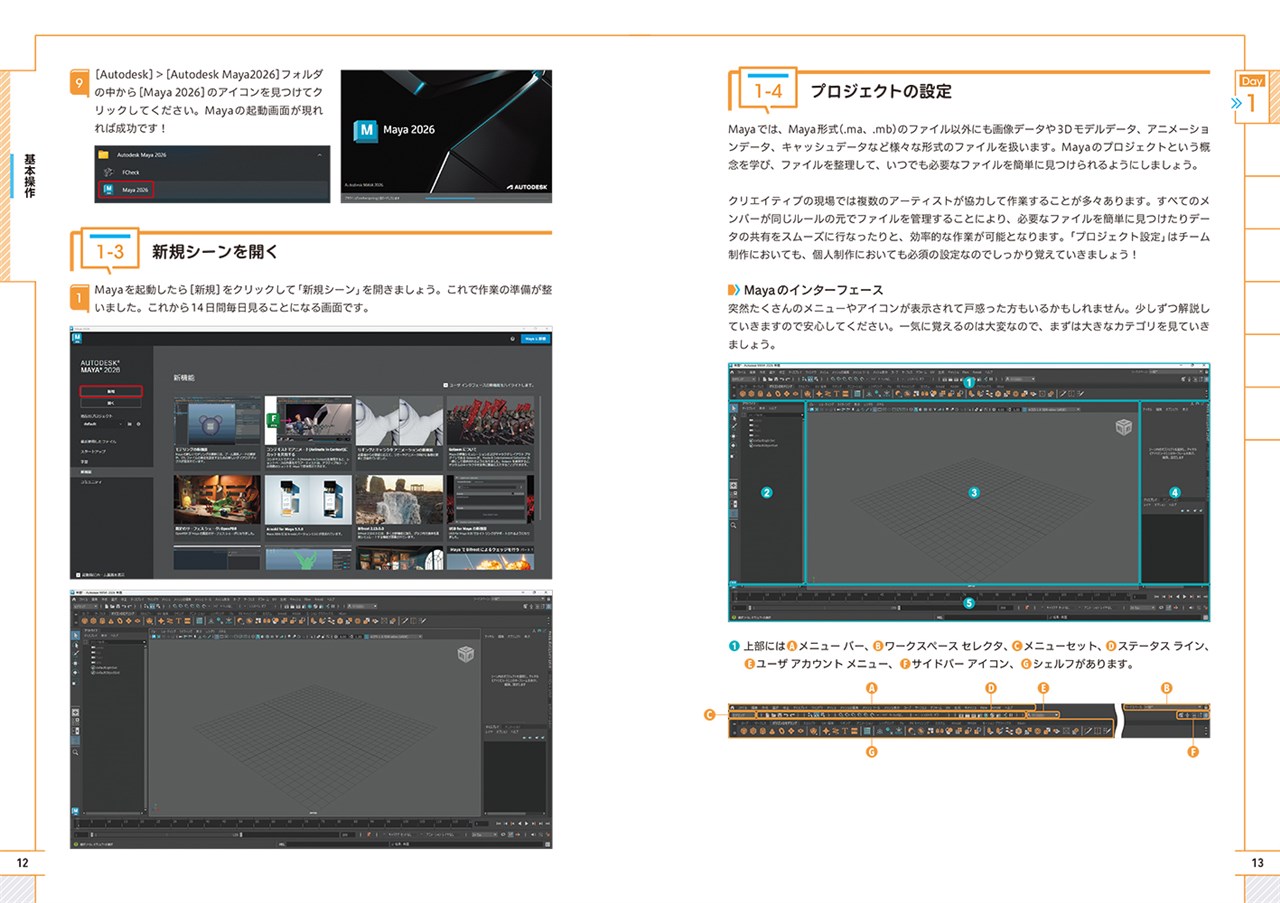
Task: Select コミュニティ in home screen sidebar
Action: tap(92, 482)
